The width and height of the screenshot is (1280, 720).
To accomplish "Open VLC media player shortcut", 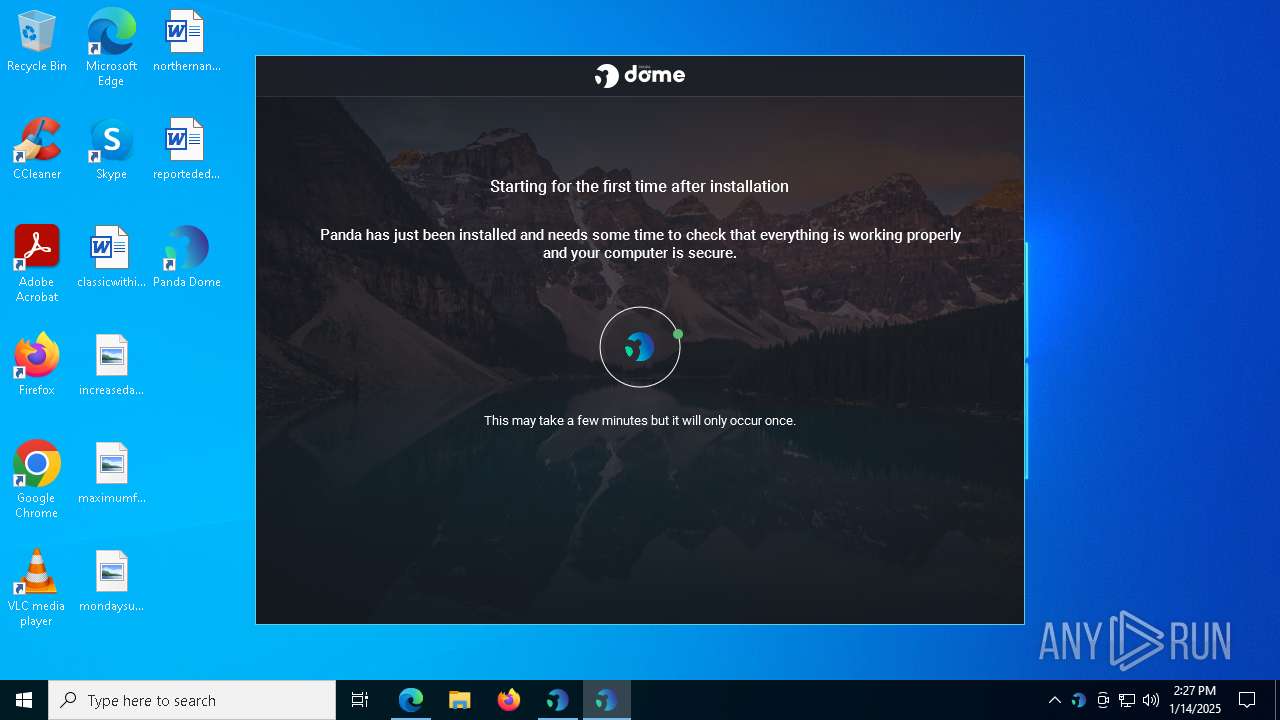I will (x=37, y=588).
